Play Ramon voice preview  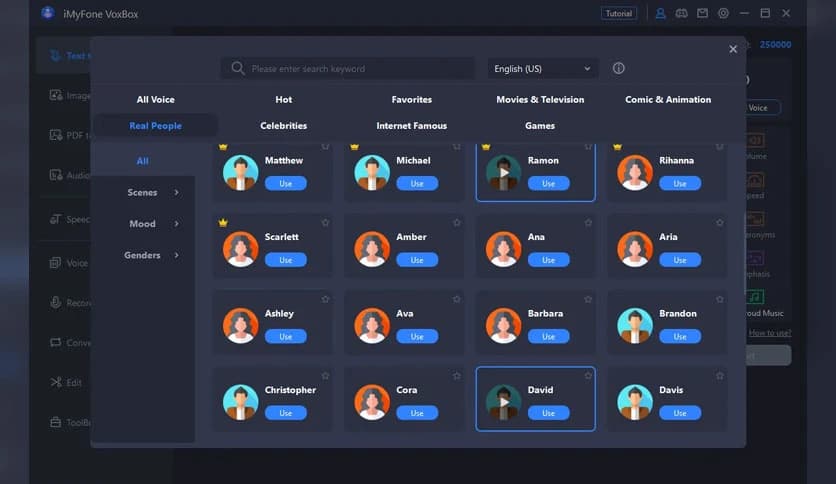(x=503, y=173)
